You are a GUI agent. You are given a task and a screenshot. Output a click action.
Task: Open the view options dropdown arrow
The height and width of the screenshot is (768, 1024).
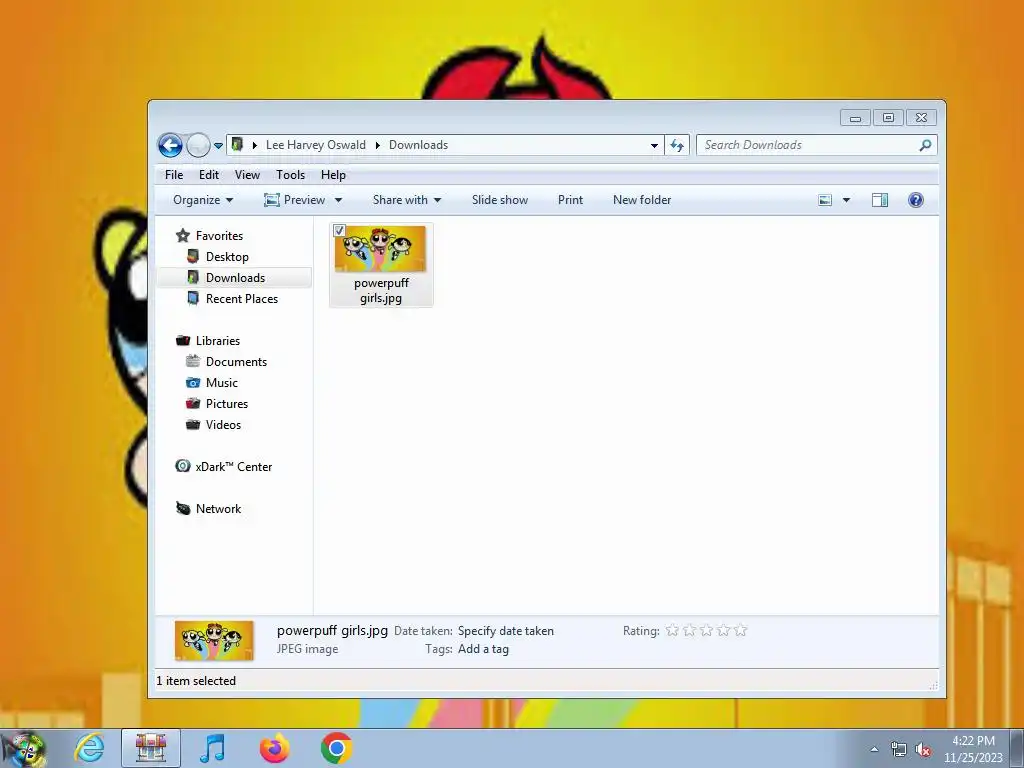(846, 200)
